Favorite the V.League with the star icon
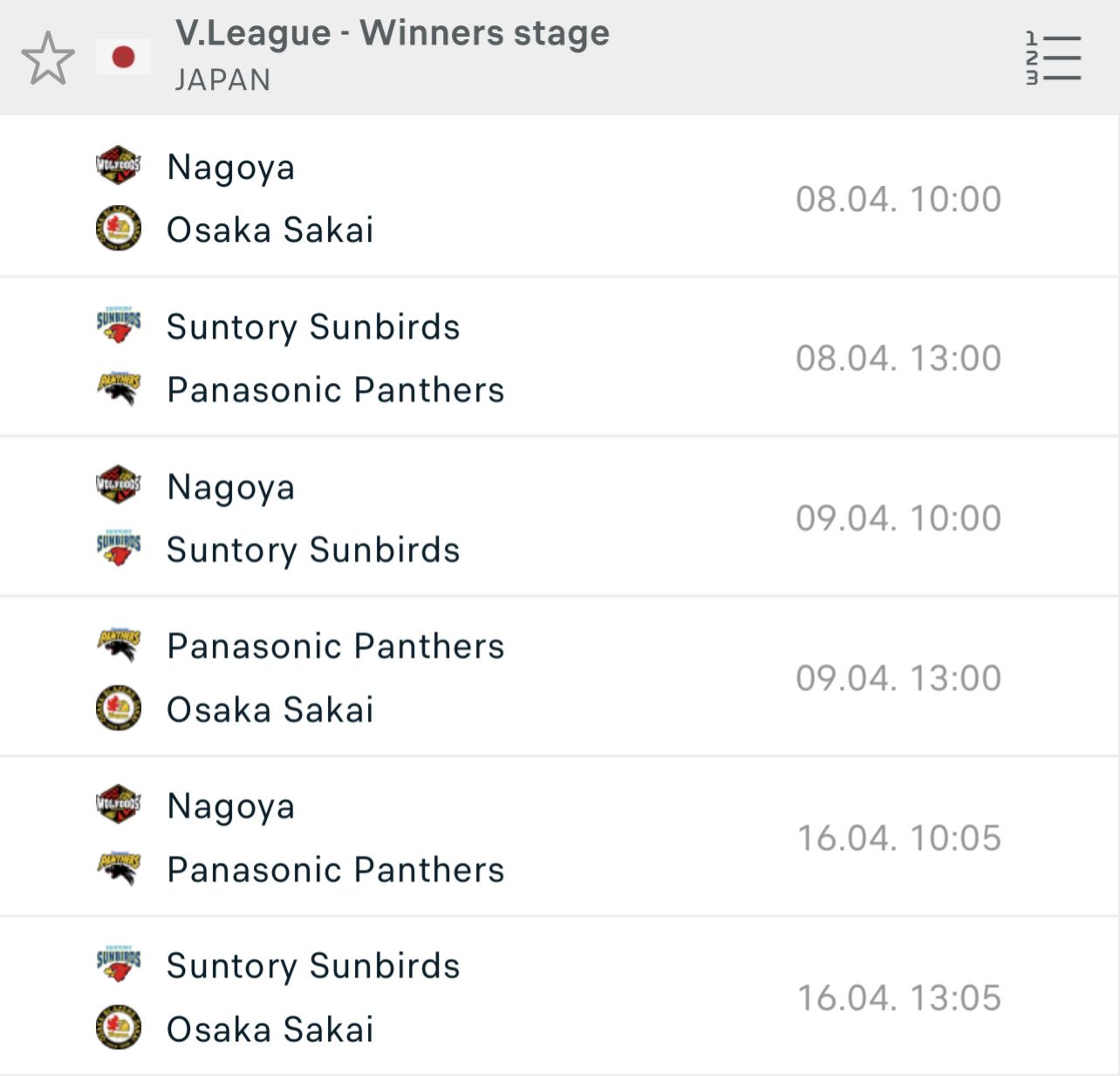1120x1076 pixels. click(x=48, y=58)
